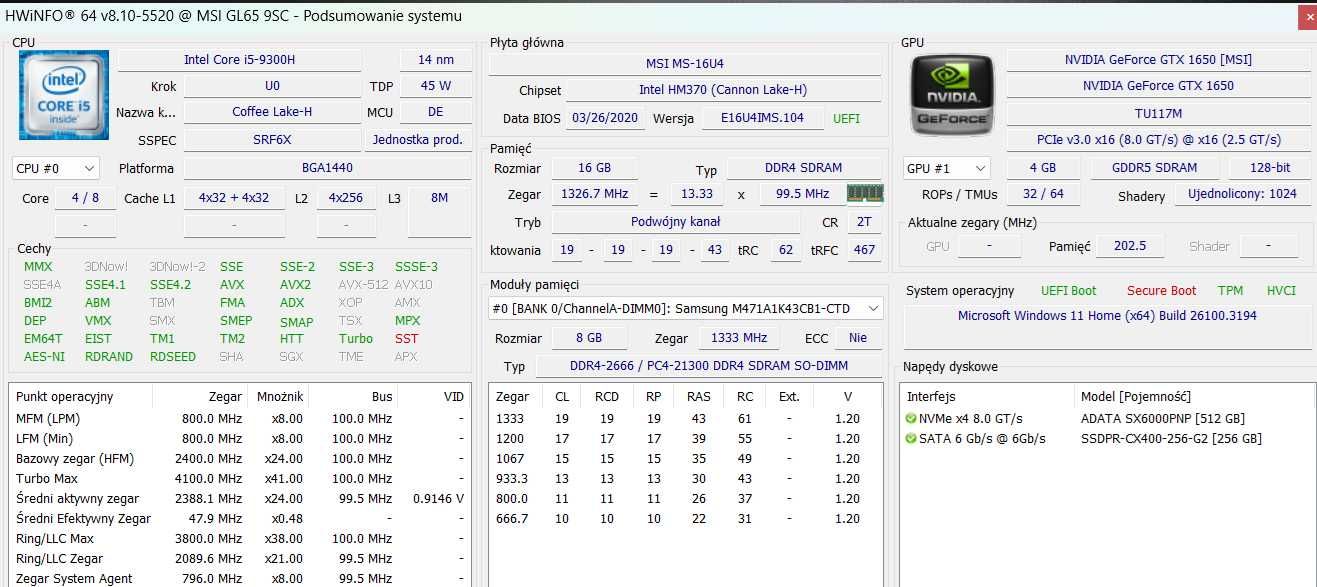Click the Punkt operacyjny column header

80,397
